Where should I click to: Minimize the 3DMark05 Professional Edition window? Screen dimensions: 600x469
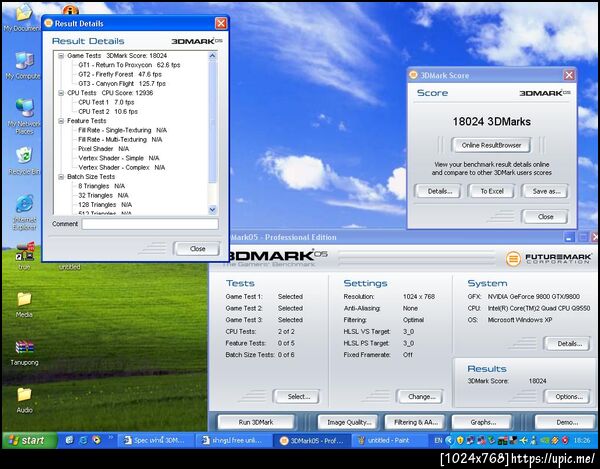pyautogui.click(x=569, y=237)
